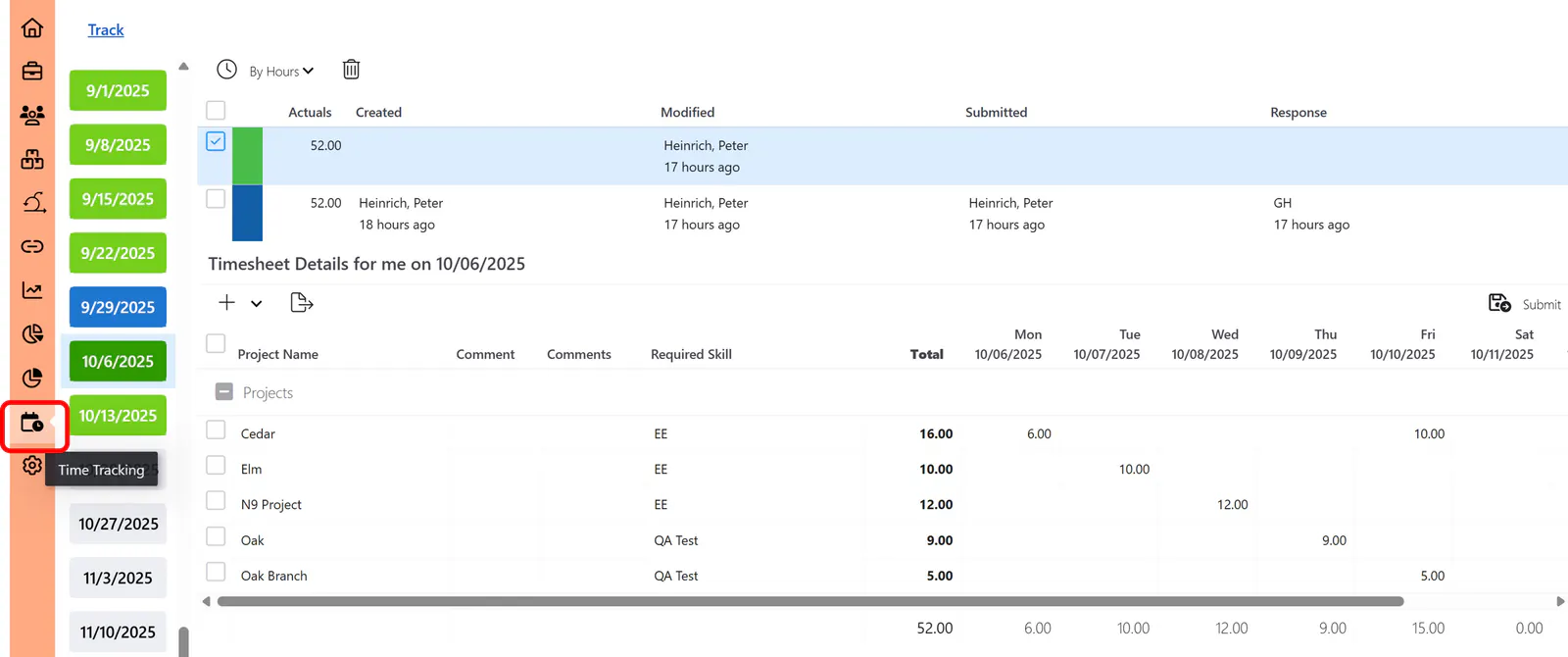
Task: Click the export document arrow icon
Action: tap(302, 302)
